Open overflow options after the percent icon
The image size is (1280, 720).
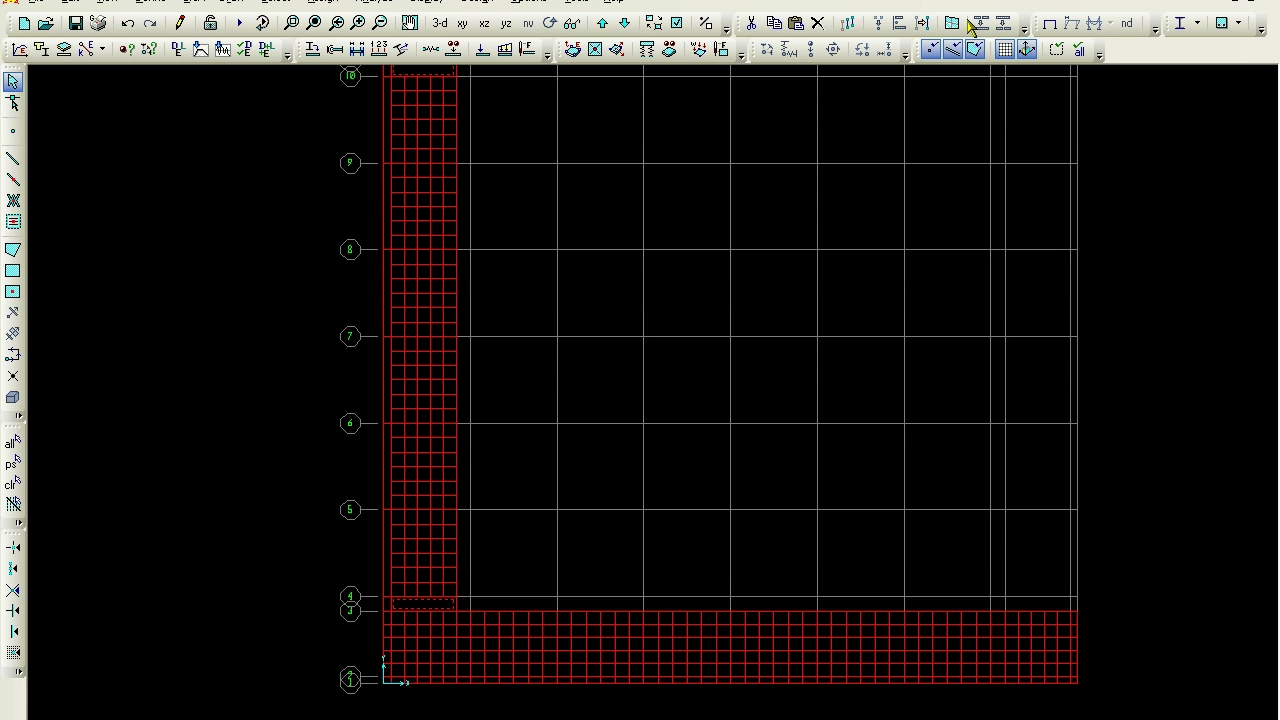[x=727, y=28]
